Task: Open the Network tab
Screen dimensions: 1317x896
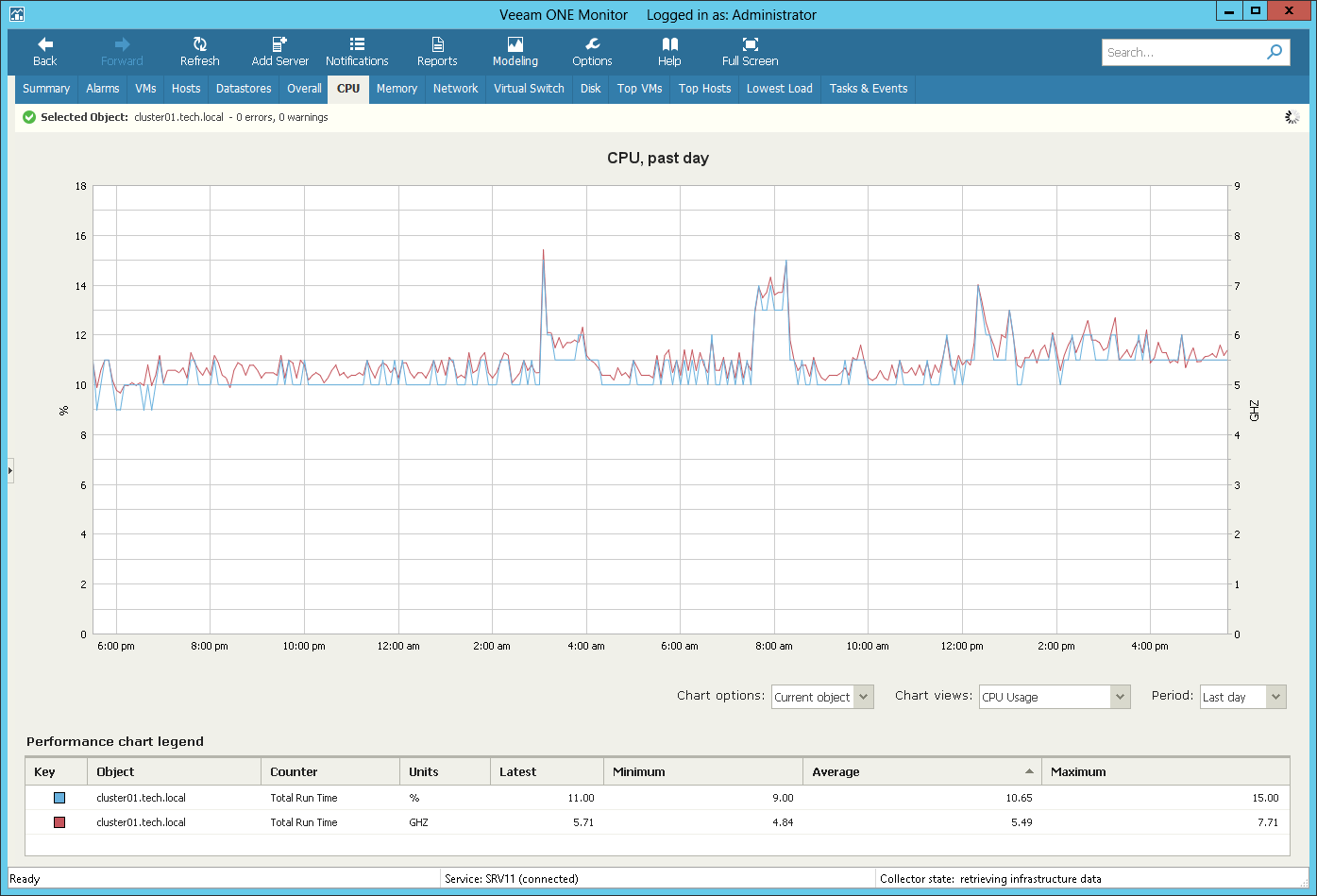Action: [456, 89]
